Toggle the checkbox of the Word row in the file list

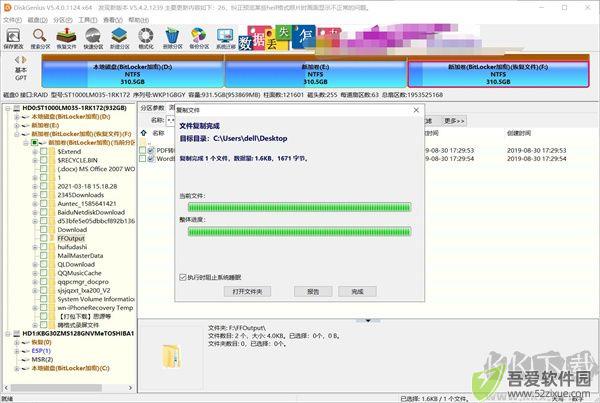point(143,158)
